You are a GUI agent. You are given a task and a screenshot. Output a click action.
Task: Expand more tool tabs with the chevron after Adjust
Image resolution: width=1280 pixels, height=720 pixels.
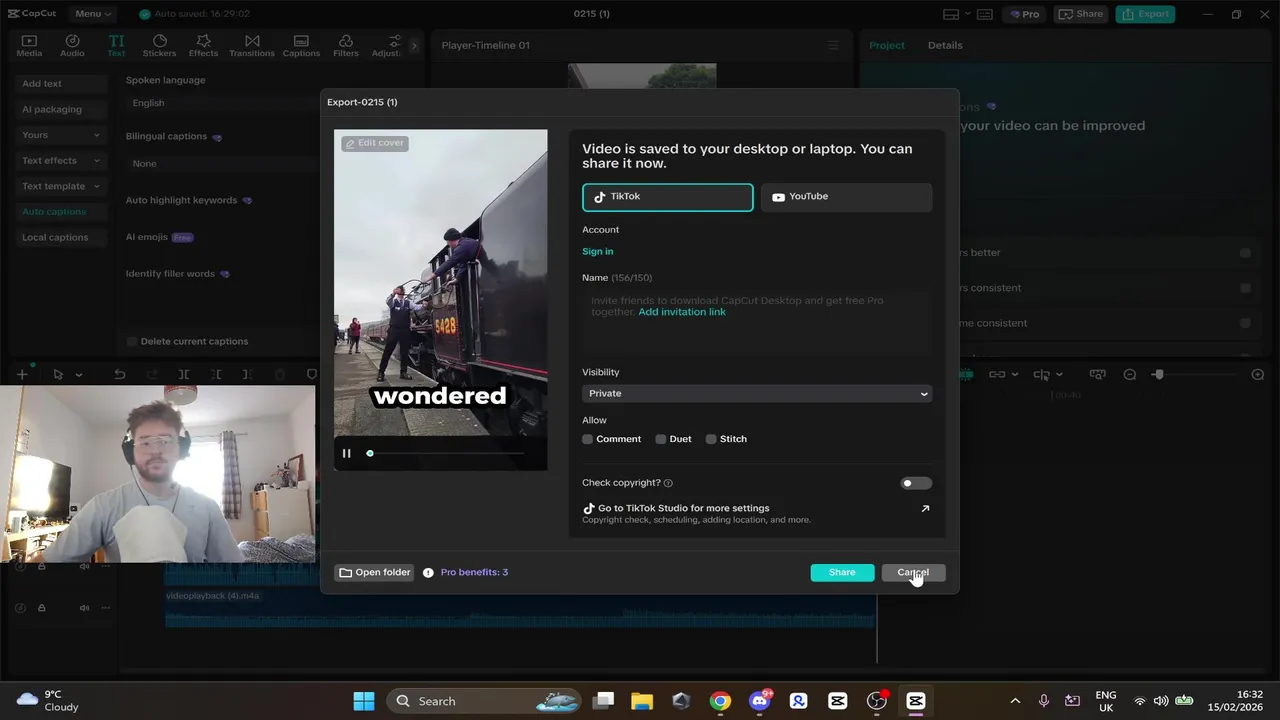point(414,45)
